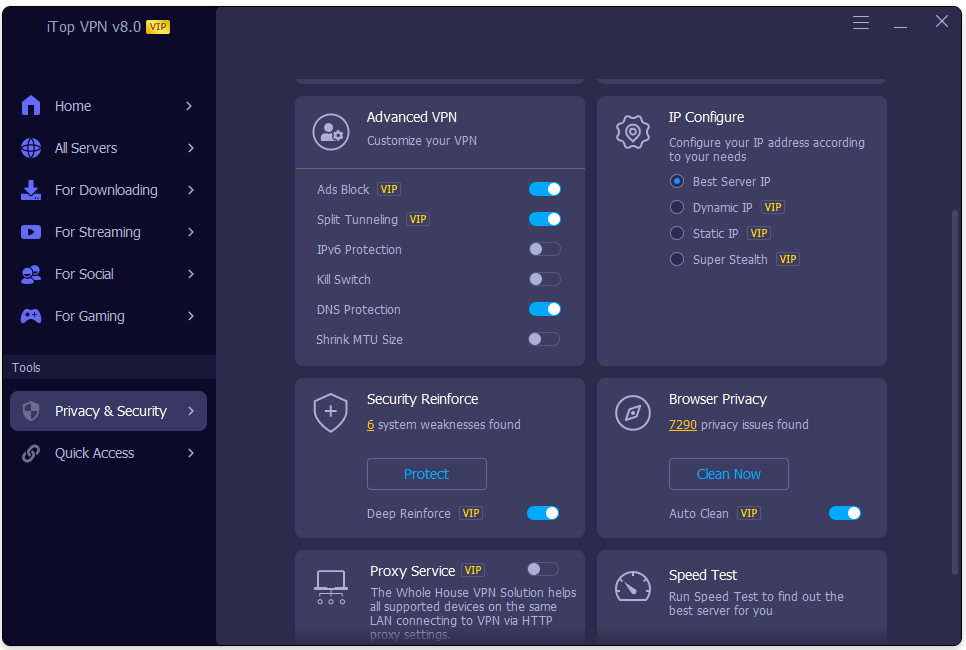Click VIP badge beside Super Stealth
966x650 pixels.
click(787, 259)
